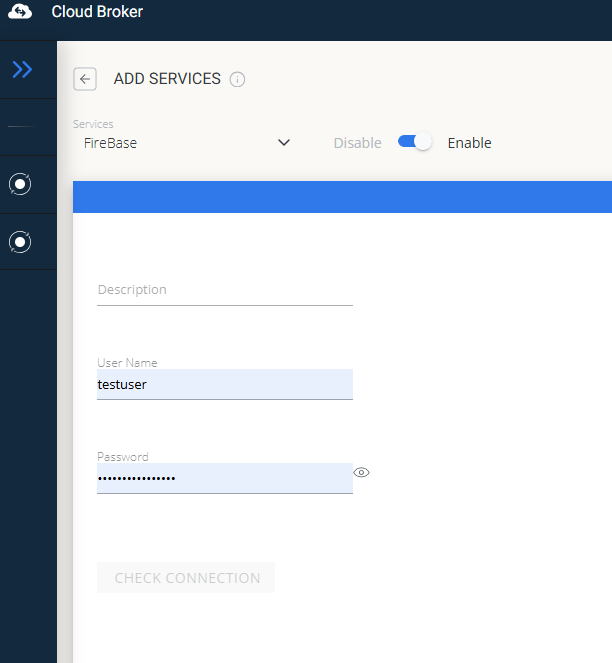Show password using the eye icon
The height and width of the screenshot is (663, 612).
click(x=362, y=472)
